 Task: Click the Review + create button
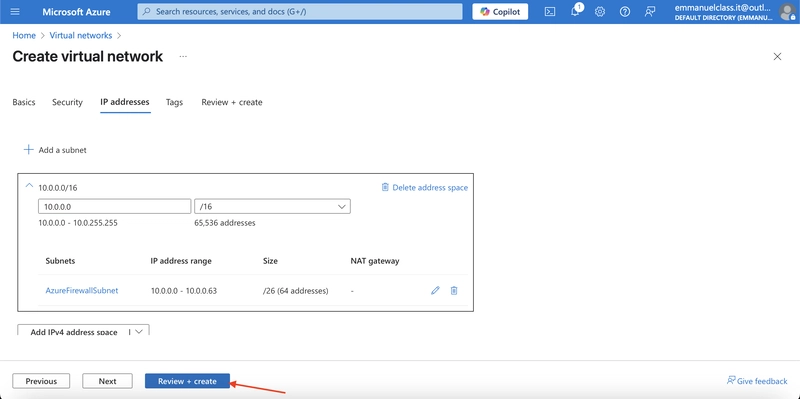187,381
